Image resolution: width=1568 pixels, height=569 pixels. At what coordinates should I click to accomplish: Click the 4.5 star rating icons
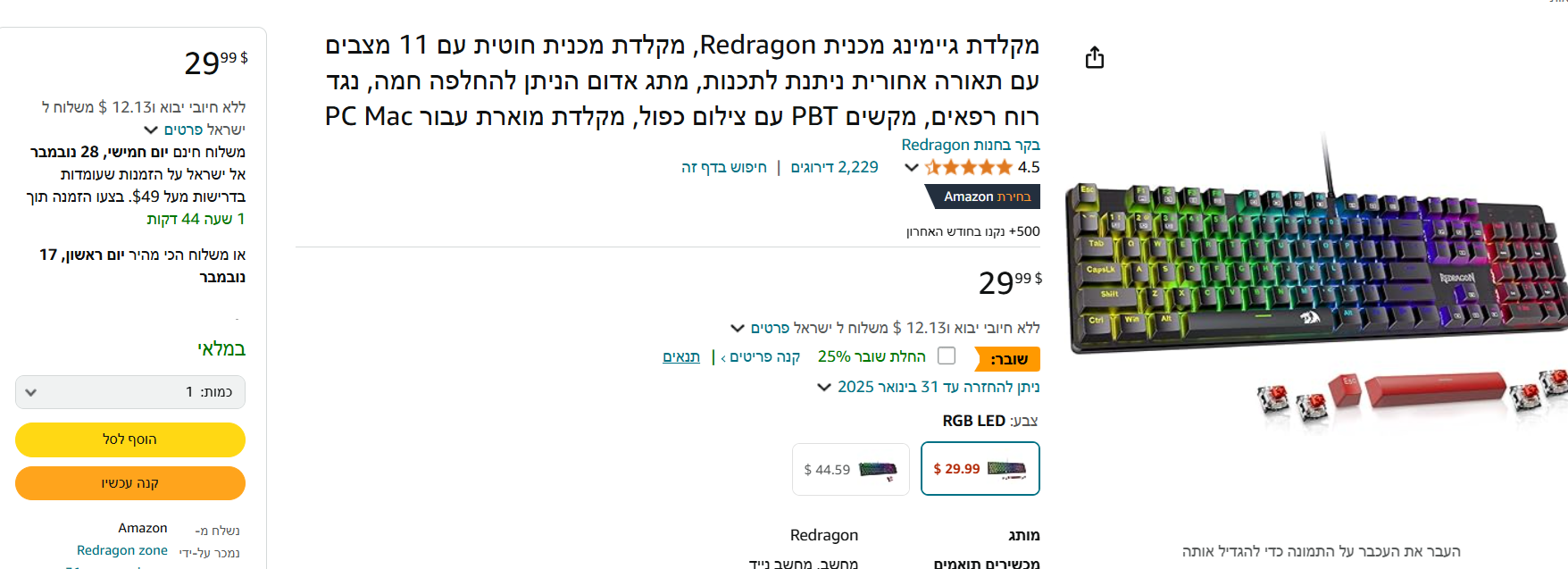tap(968, 167)
